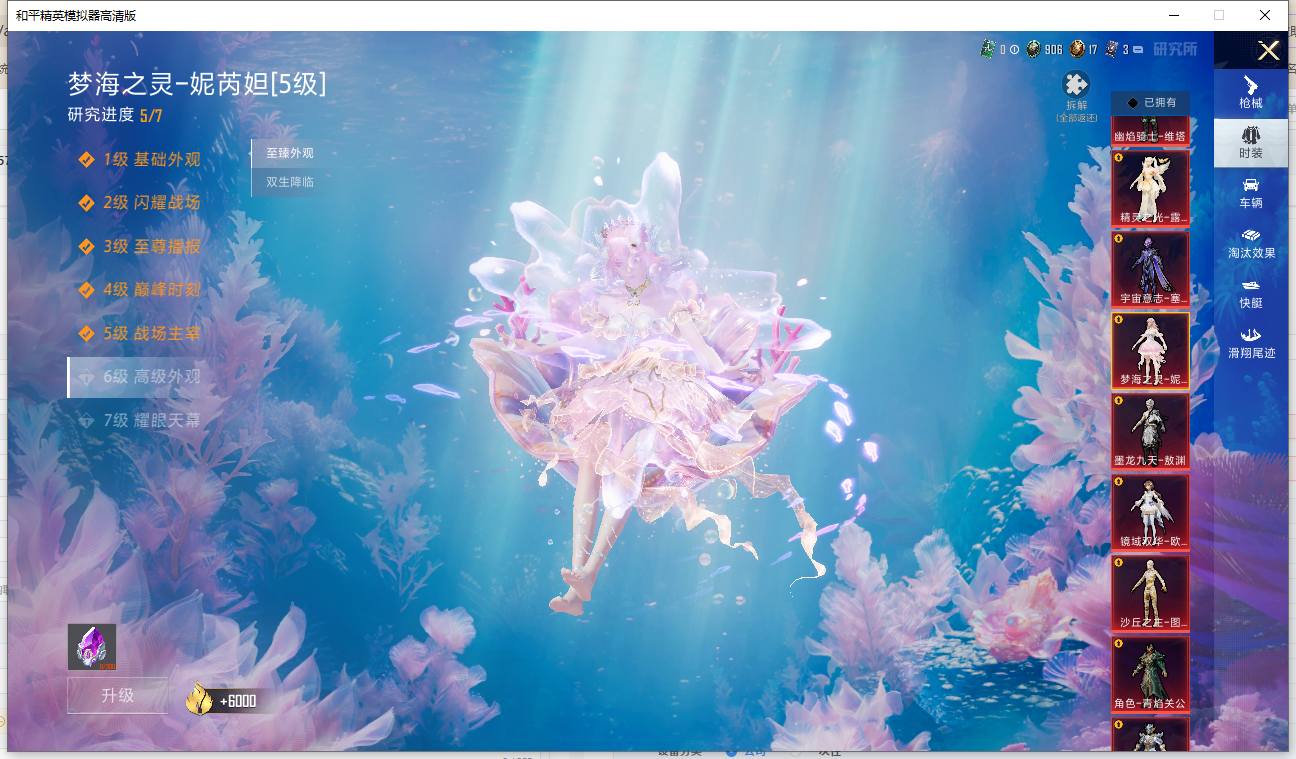Image resolution: width=1296 pixels, height=759 pixels.
Task: Select the 墨龙九天-敖渊 outfit thumbnail
Action: point(1151,431)
